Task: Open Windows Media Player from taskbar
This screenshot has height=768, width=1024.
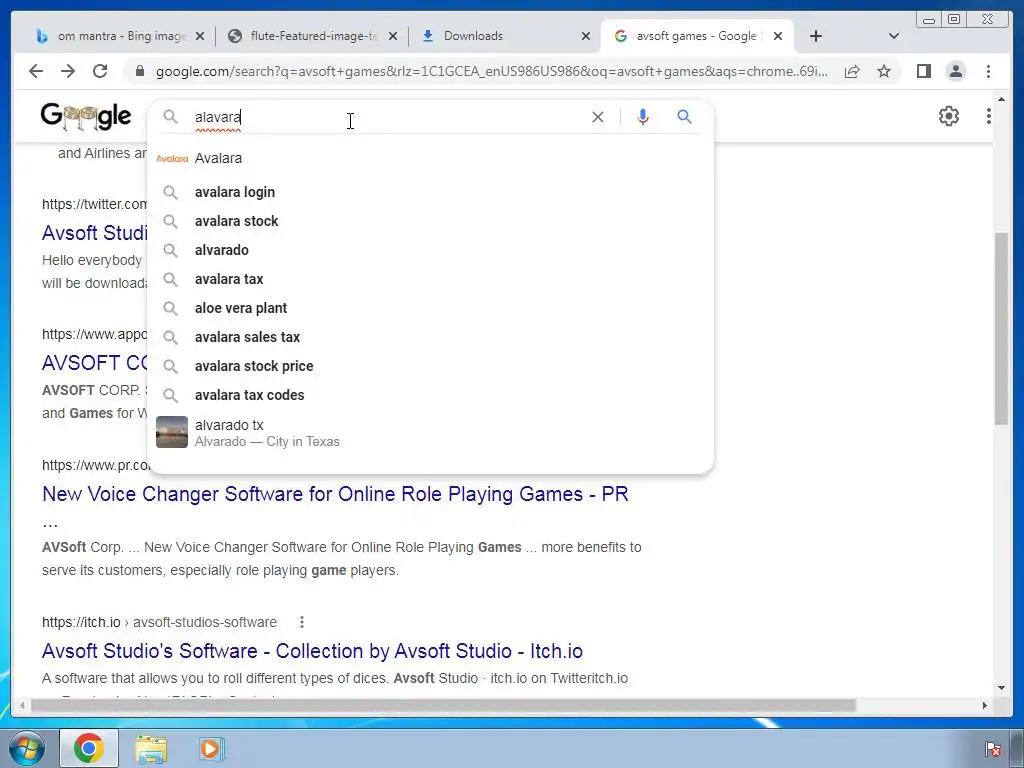Action: click(210, 748)
